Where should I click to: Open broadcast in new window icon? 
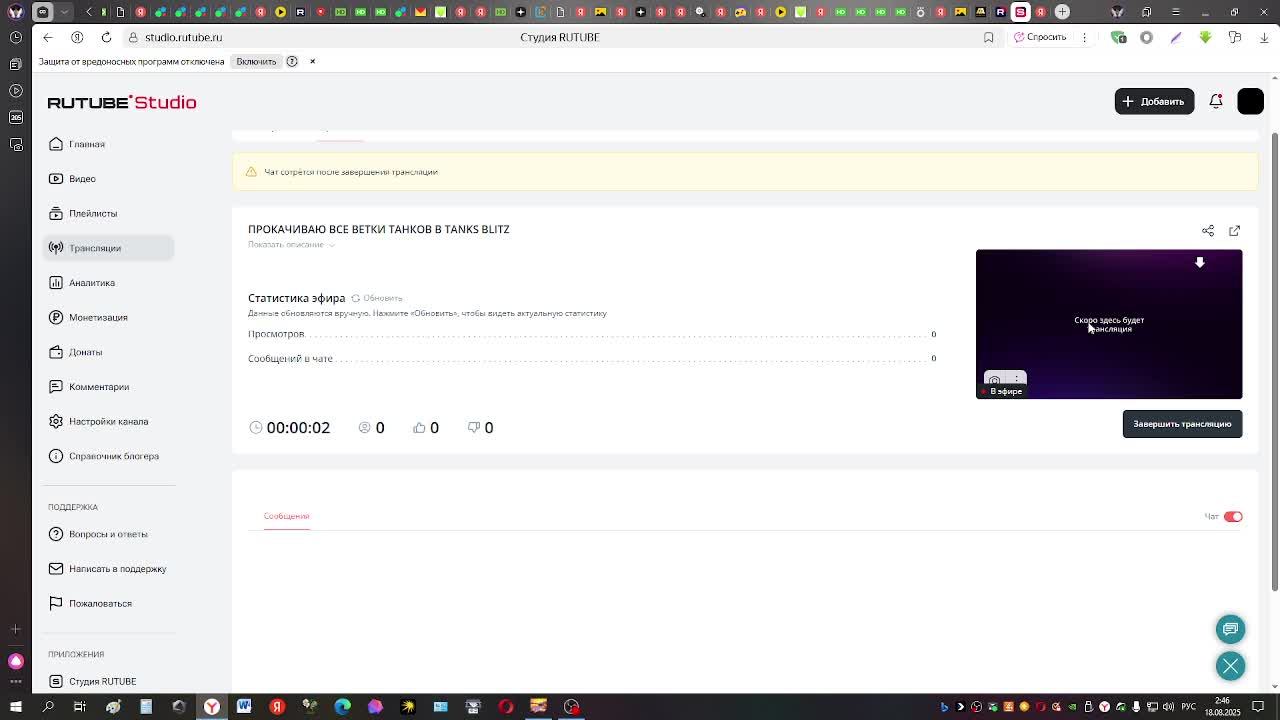coord(1234,231)
